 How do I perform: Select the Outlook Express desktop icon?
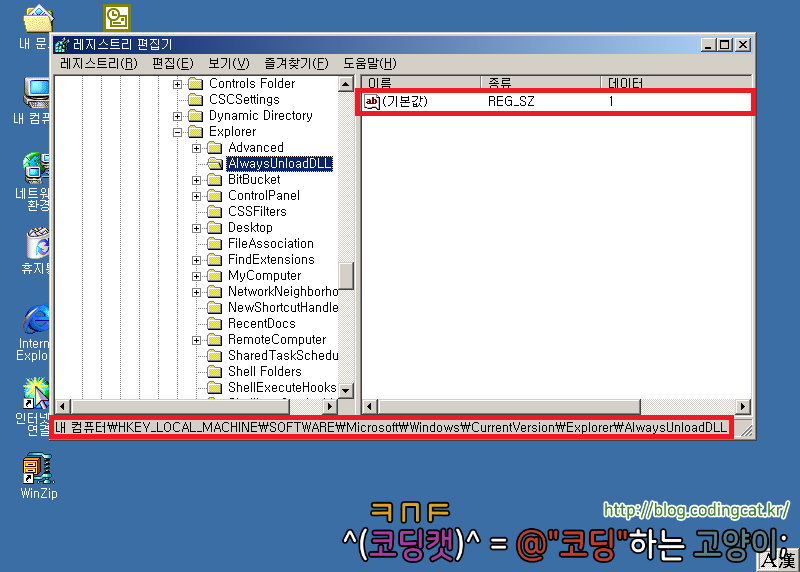click(117, 17)
